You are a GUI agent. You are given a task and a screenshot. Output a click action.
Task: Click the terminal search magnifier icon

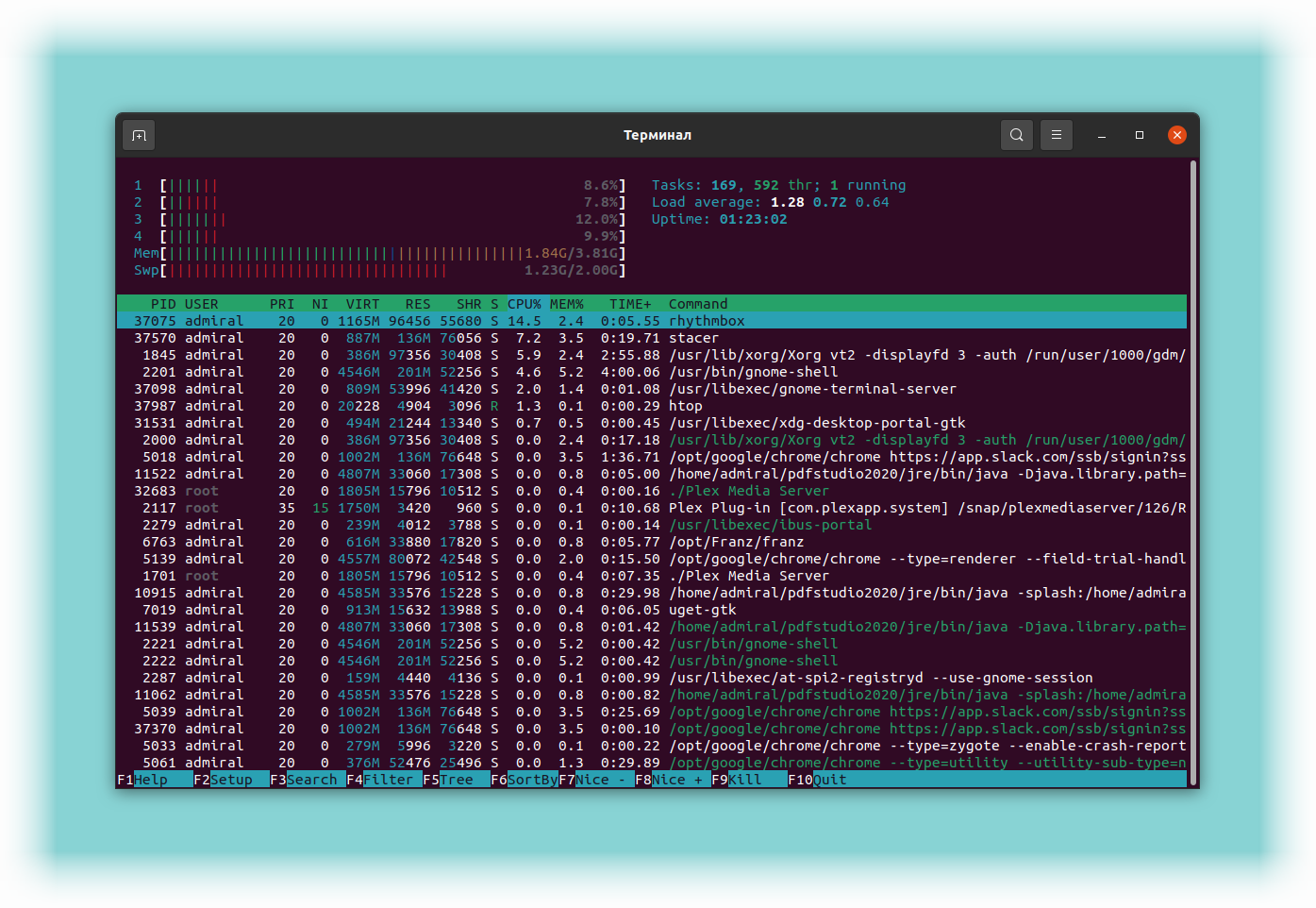(x=1016, y=135)
